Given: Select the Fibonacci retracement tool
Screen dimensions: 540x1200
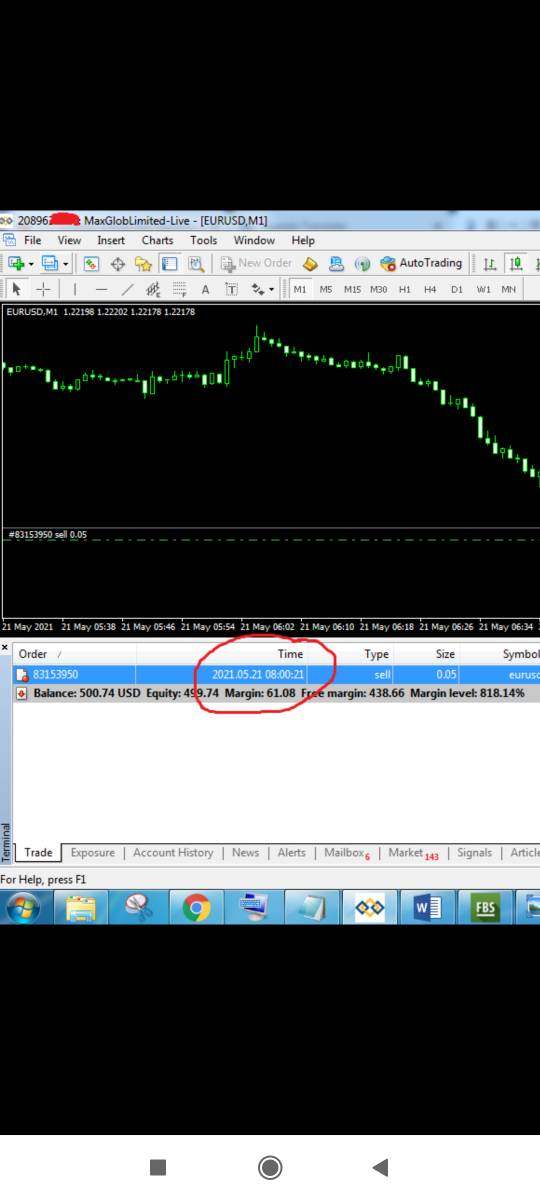Looking at the screenshot, I should tap(179, 289).
